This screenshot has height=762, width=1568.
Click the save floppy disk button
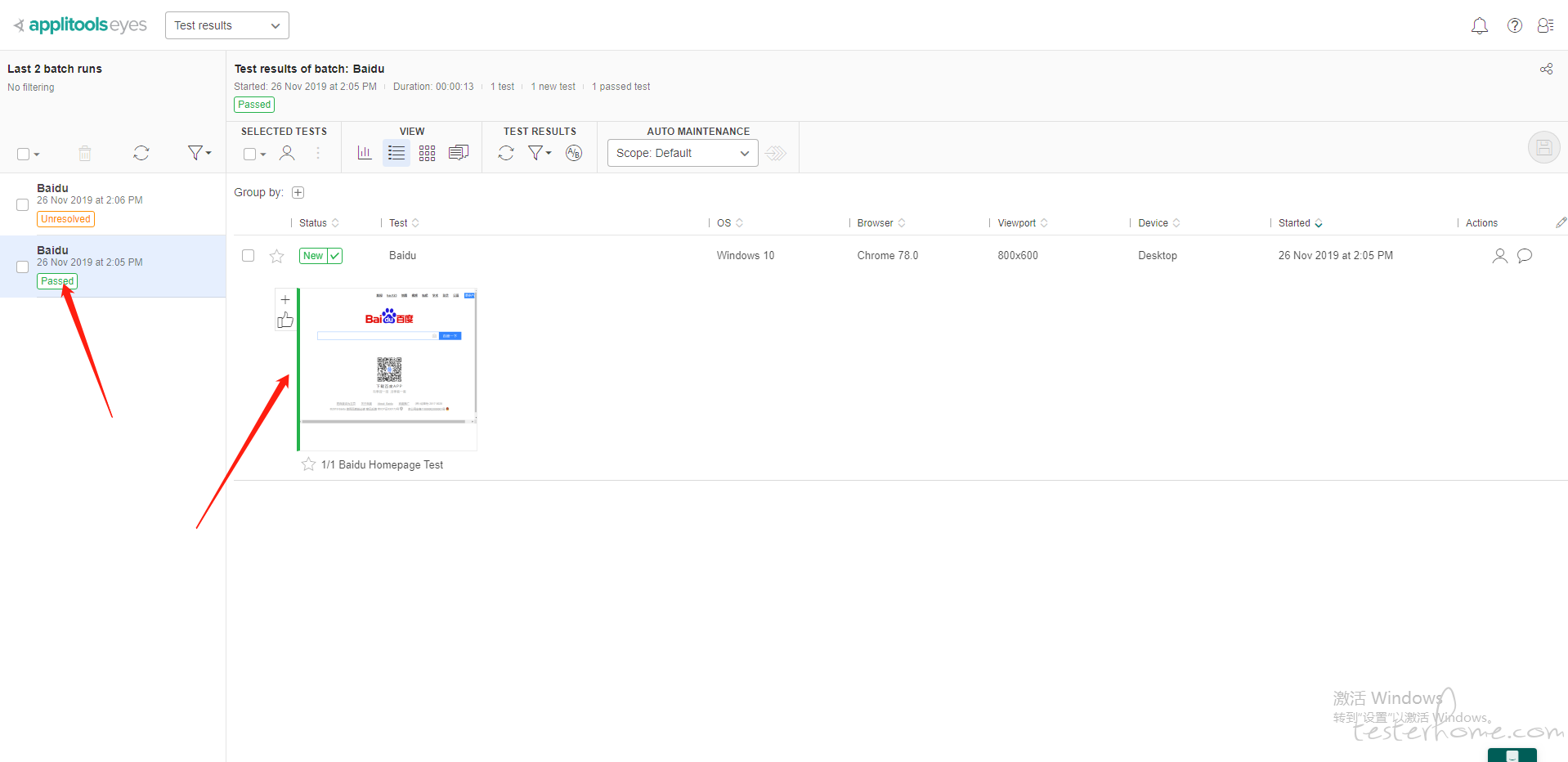(x=1543, y=148)
